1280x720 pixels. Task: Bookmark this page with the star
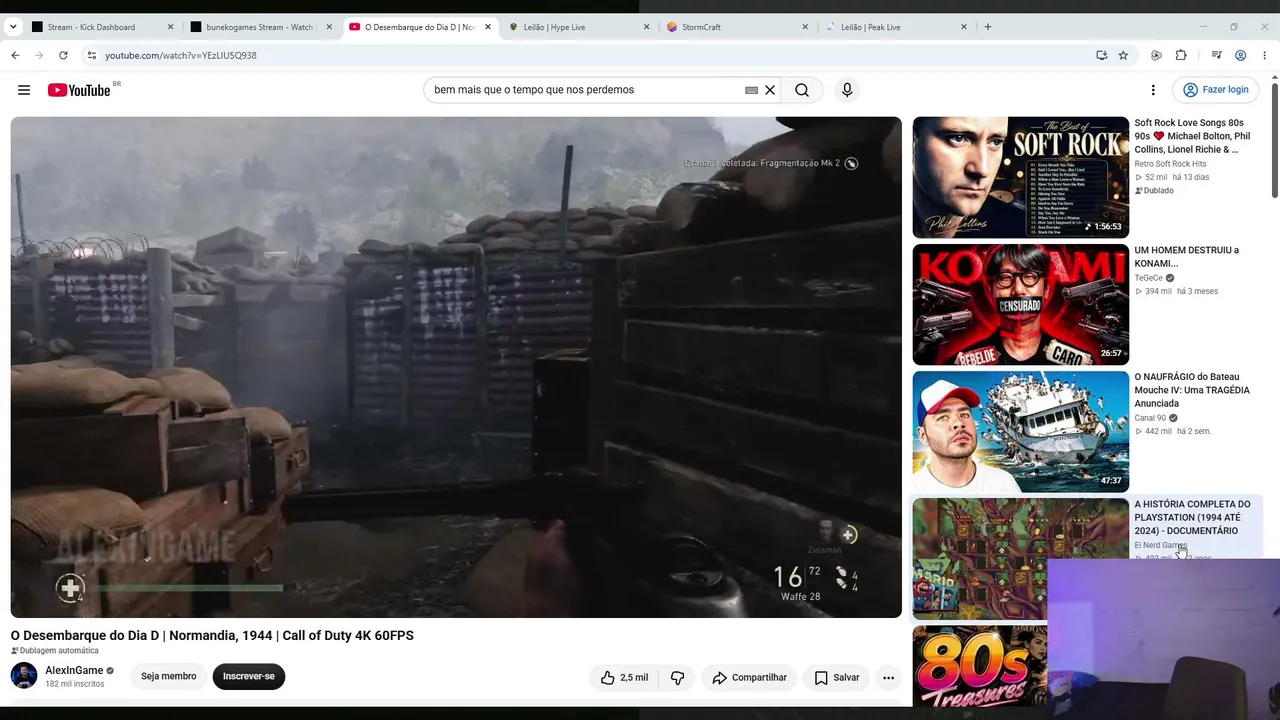click(x=1123, y=55)
